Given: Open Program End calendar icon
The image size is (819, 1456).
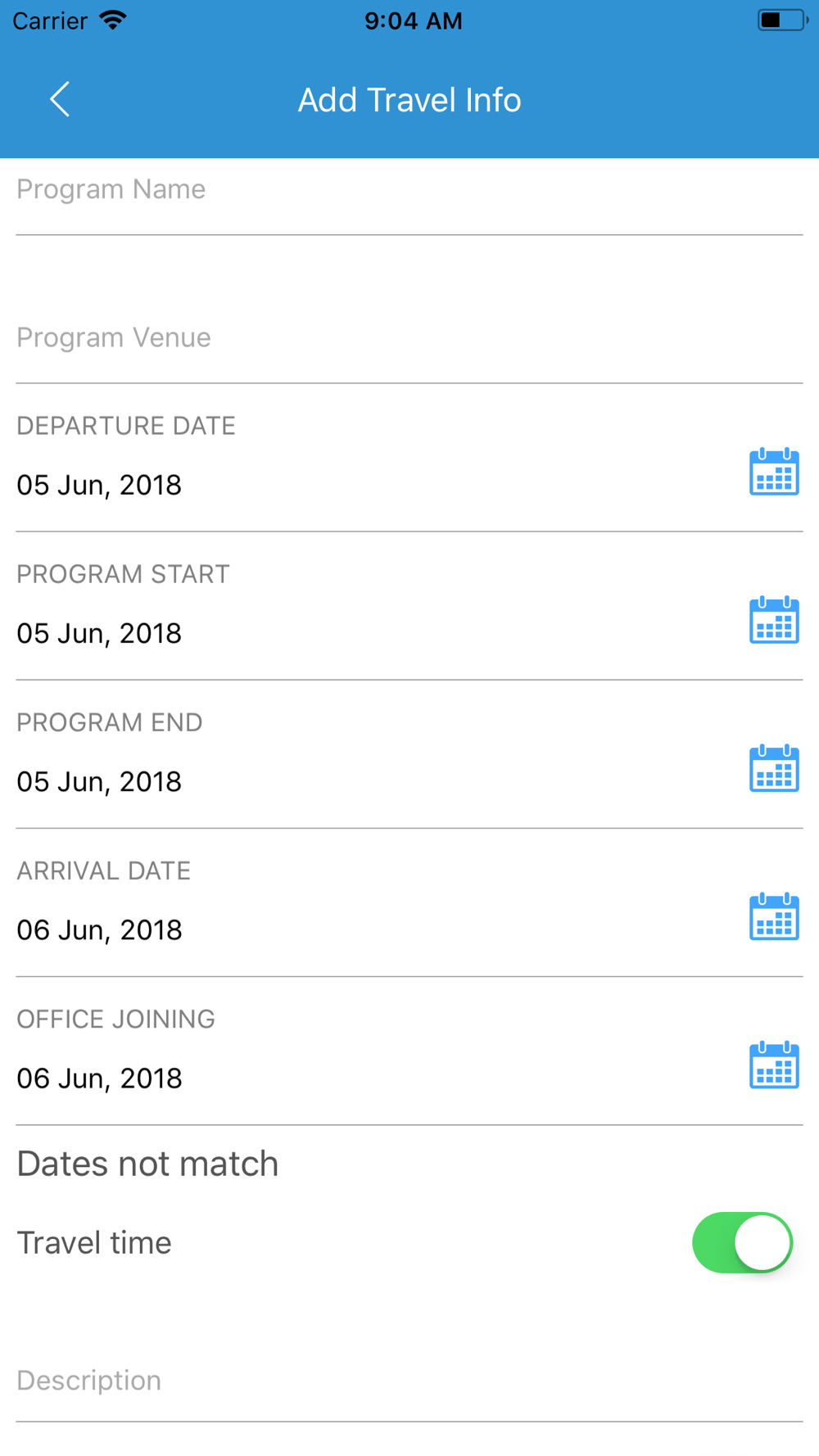Looking at the screenshot, I should point(774,768).
